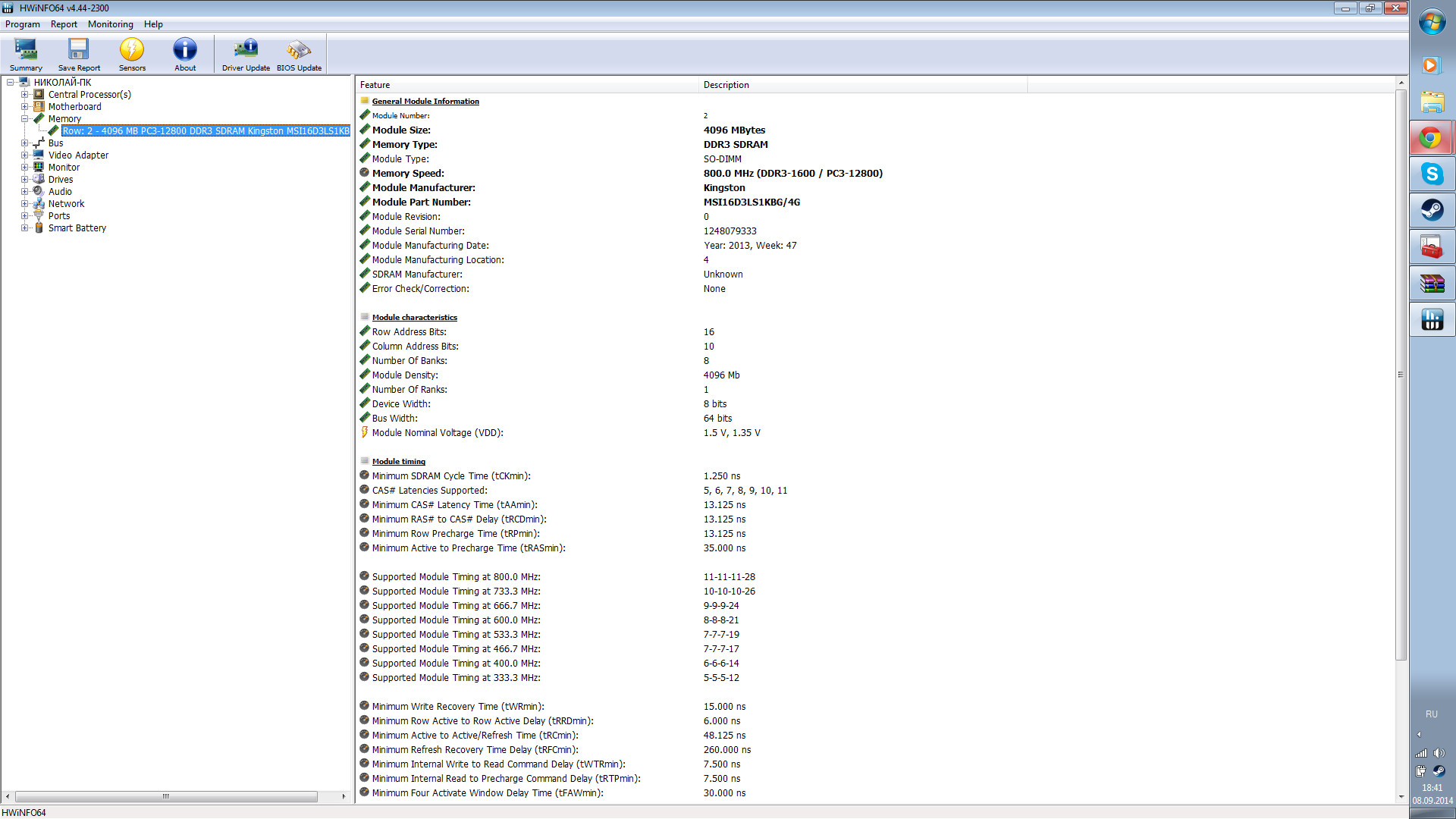The image size is (1456, 819).
Task: Expand the Bus tree node
Action: tap(24, 143)
